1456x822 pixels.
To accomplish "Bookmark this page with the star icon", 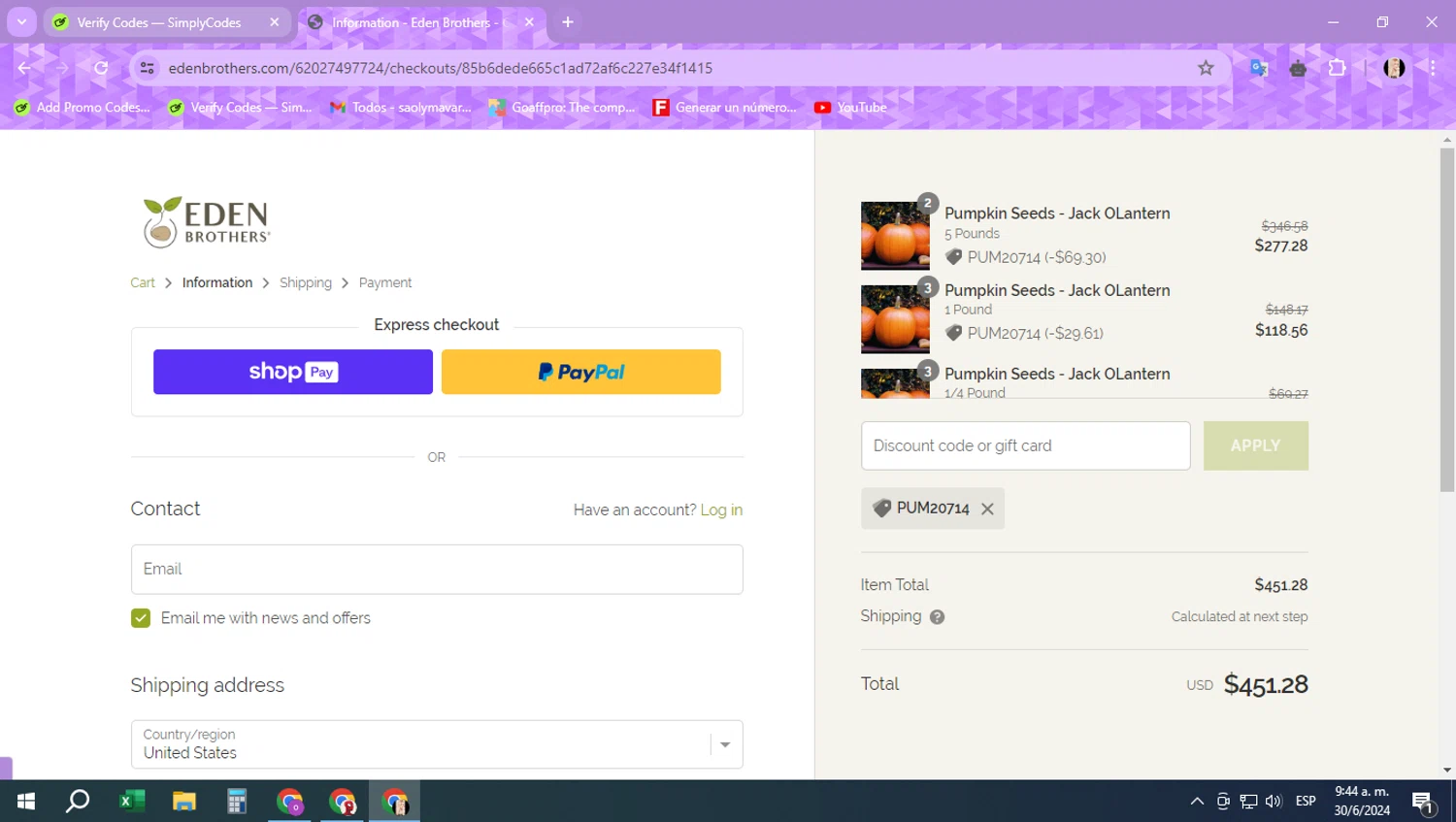I will pyautogui.click(x=1206, y=68).
